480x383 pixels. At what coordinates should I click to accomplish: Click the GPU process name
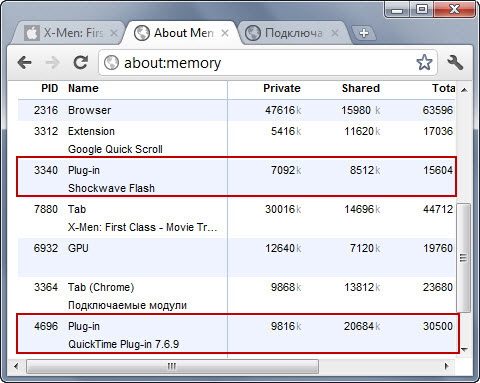point(78,248)
